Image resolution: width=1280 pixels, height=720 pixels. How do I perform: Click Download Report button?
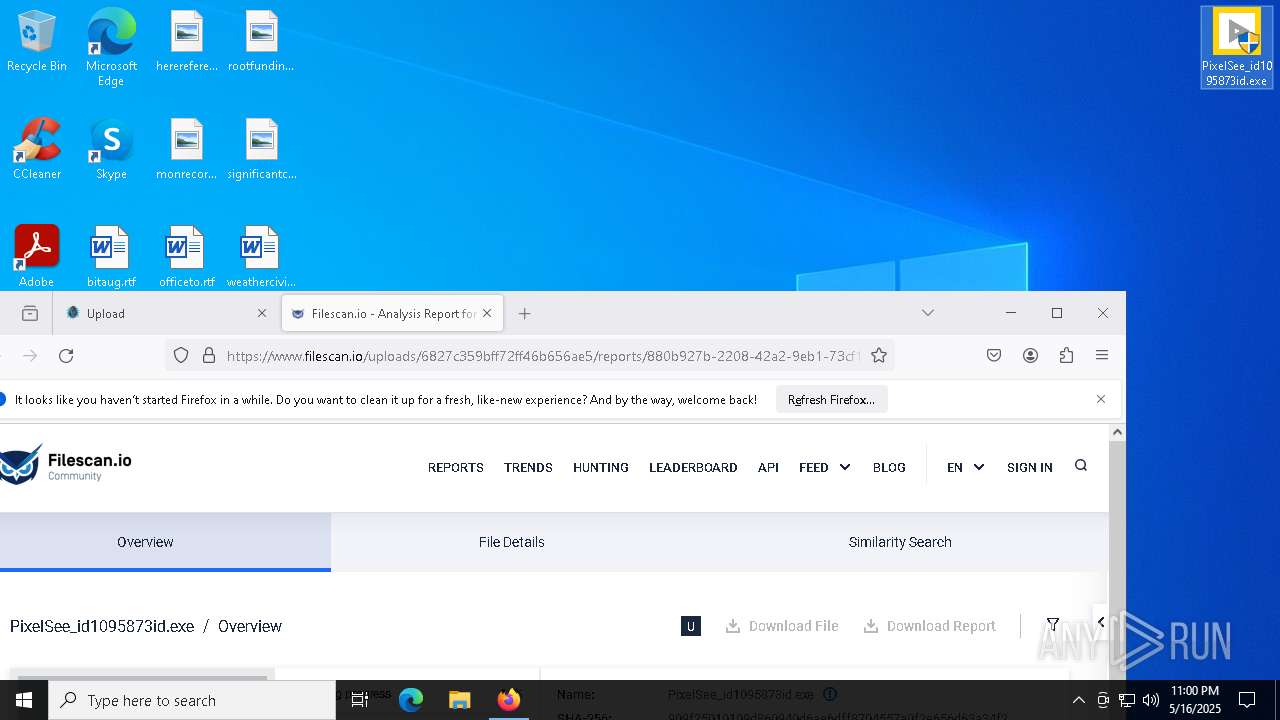tap(930, 626)
